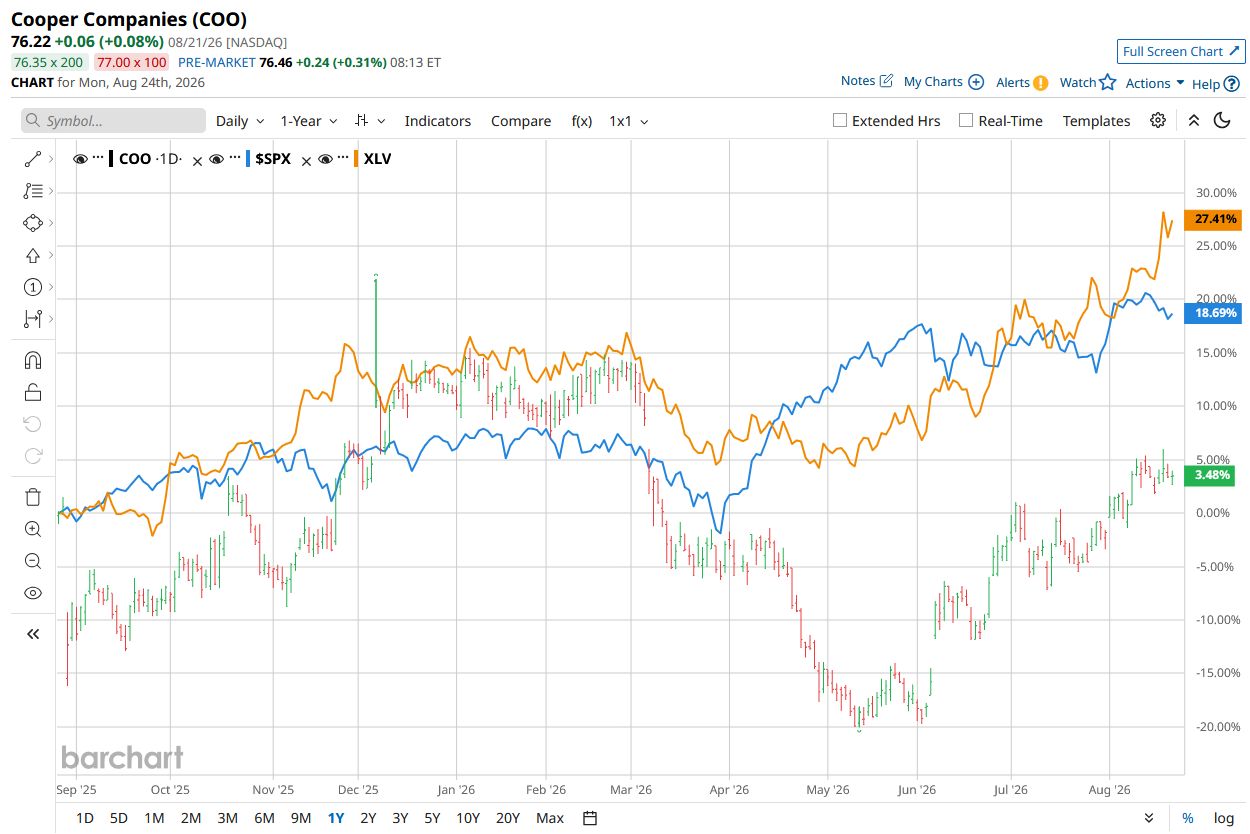The height and width of the screenshot is (834, 1250).
Task: Zoom in on the chart
Action: pos(32,529)
